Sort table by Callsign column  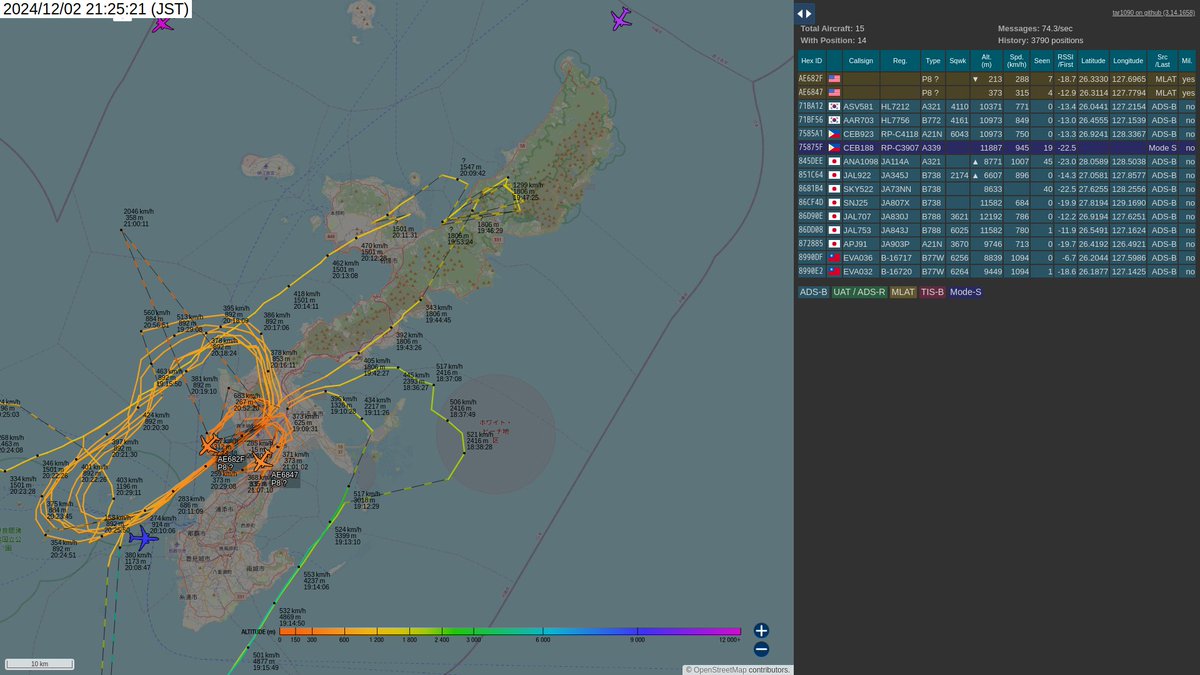[861, 60]
